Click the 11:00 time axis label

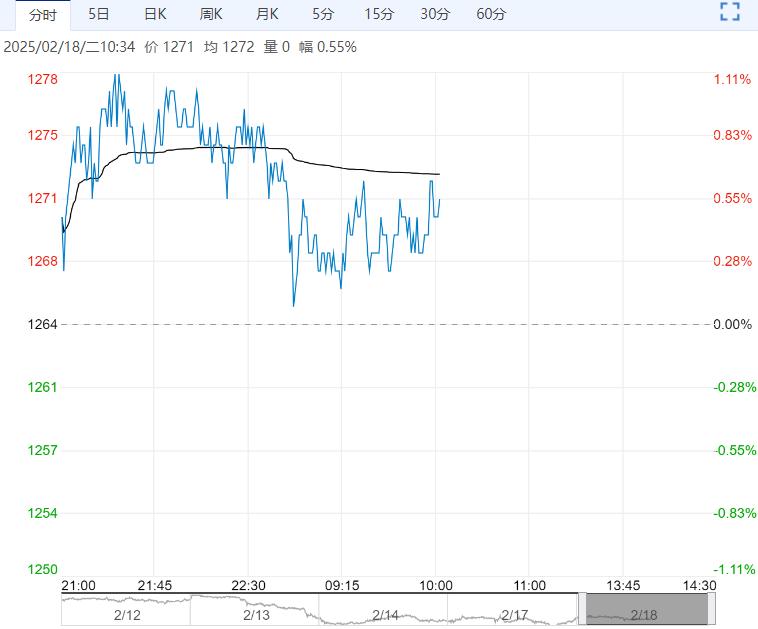[529, 585]
